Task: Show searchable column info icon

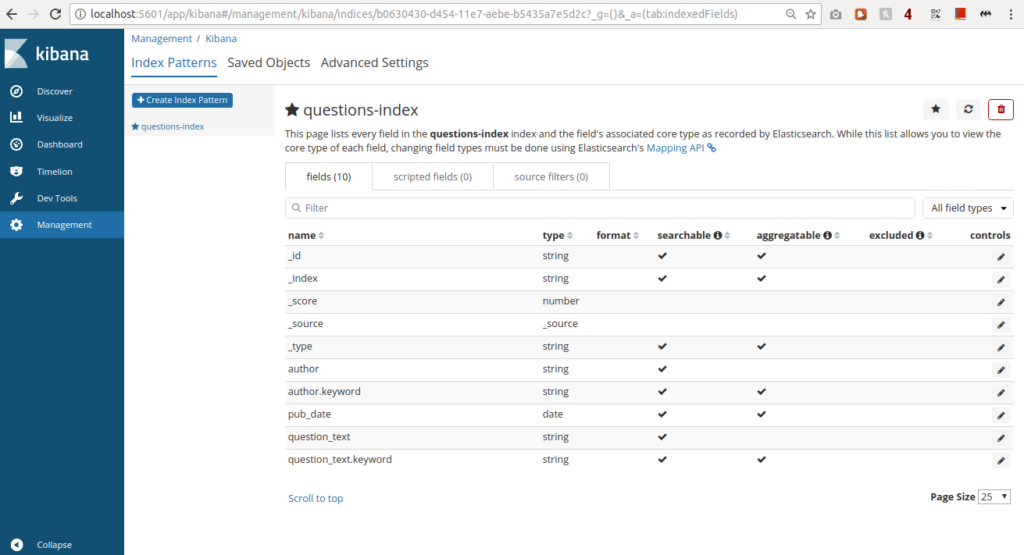Action: coord(718,235)
